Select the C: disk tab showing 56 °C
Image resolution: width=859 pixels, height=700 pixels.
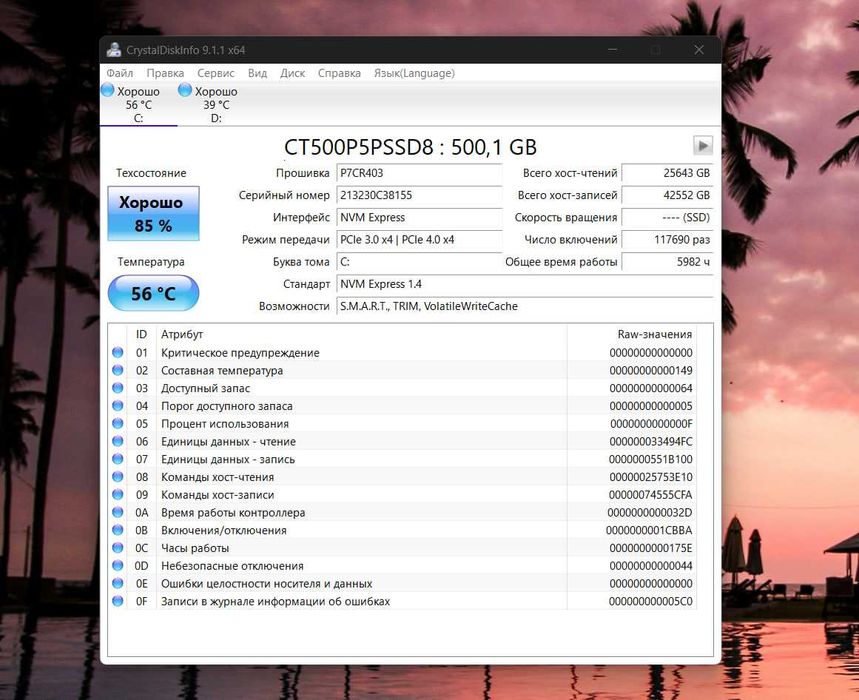pyautogui.click(x=138, y=104)
